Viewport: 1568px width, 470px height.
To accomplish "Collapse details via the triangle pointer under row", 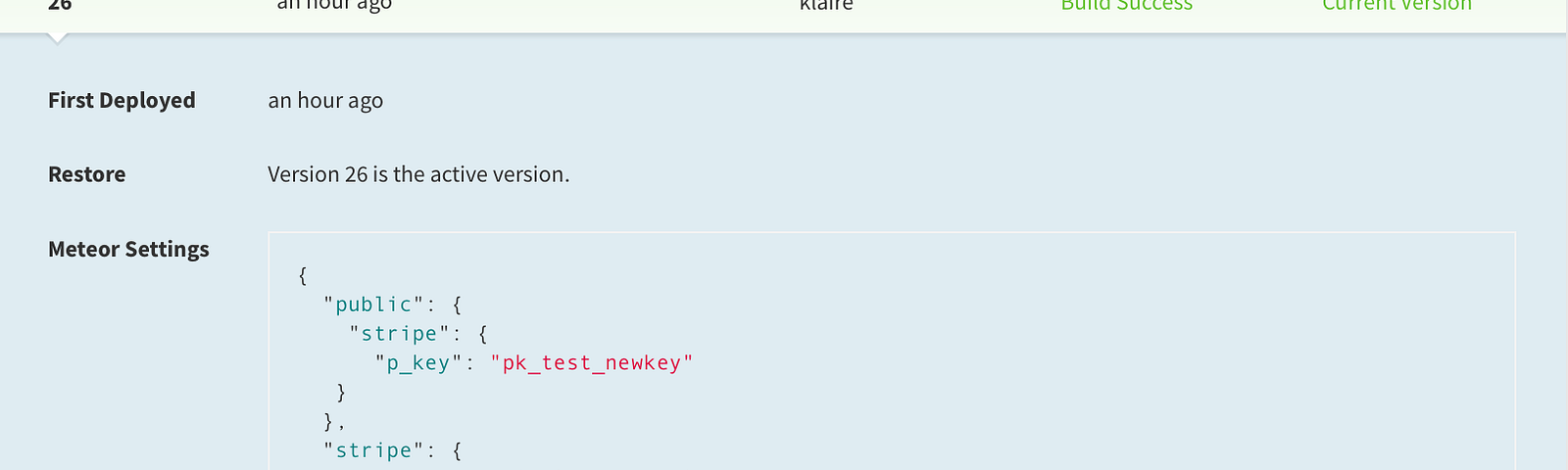I will (x=58, y=38).
